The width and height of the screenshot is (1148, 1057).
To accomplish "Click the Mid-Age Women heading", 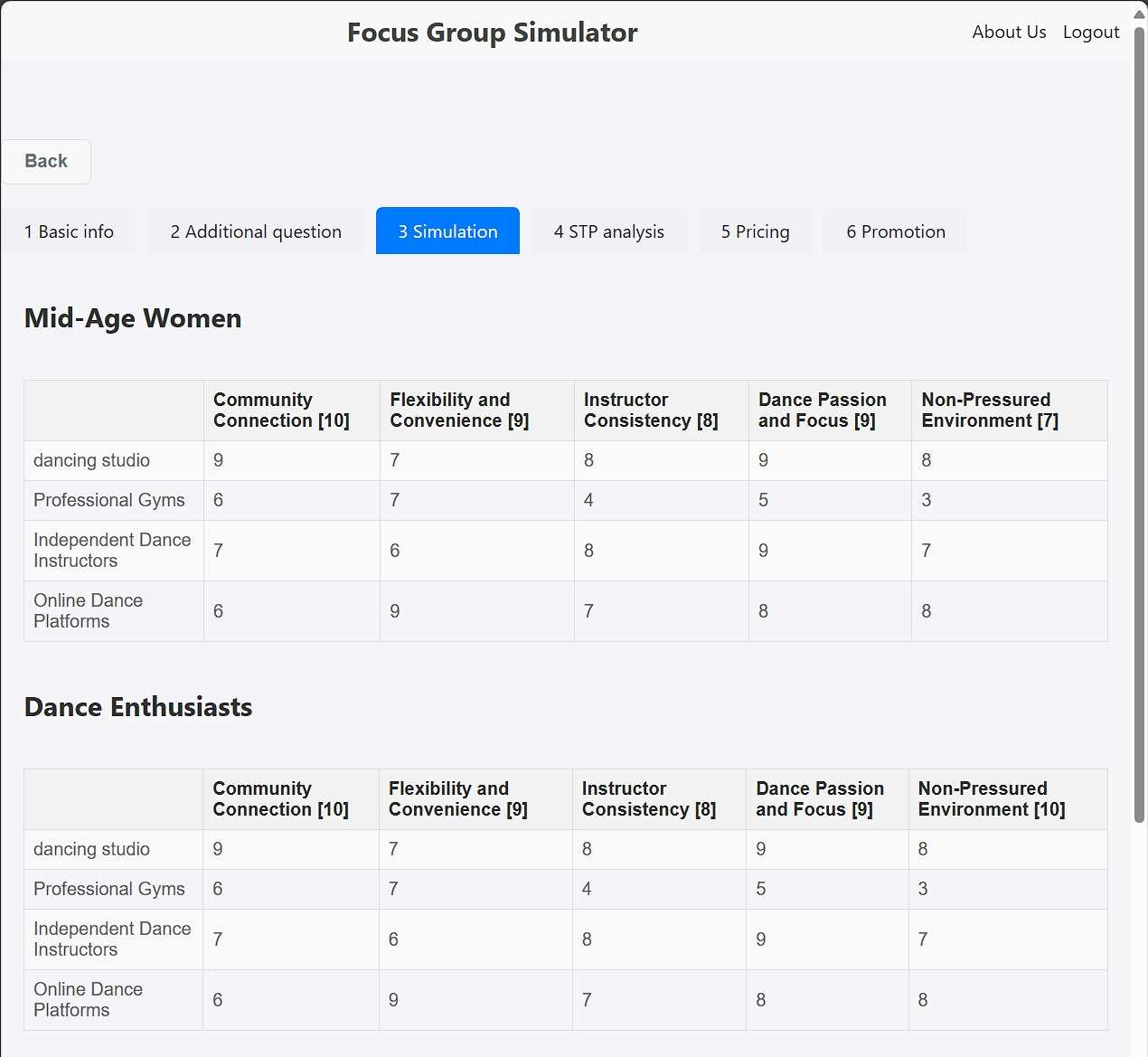I will pos(133,318).
